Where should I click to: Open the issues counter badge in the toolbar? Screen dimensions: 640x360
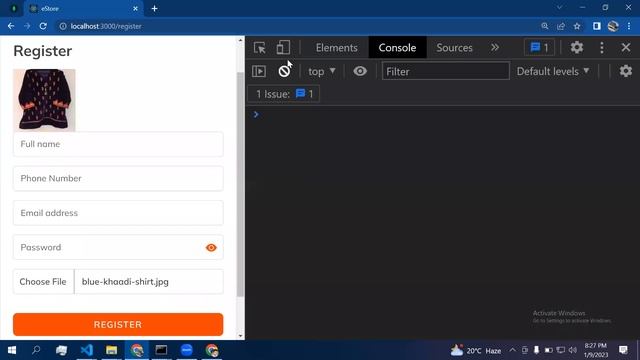[x=539, y=48]
